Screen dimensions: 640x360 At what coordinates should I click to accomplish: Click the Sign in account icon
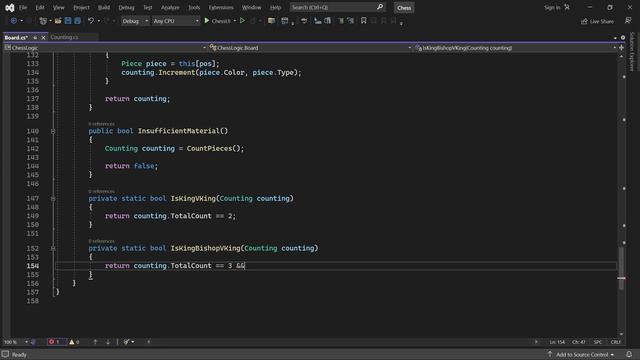point(567,7)
